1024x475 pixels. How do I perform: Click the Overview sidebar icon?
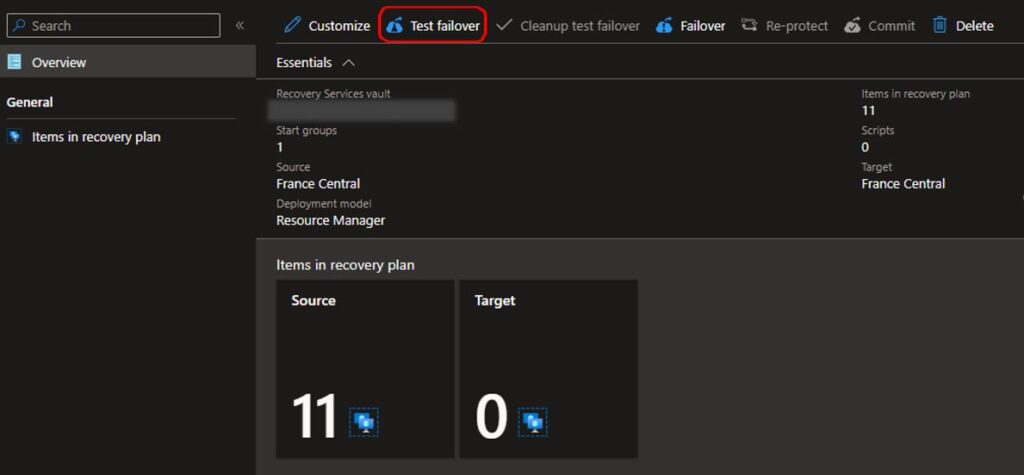pos(14,62)
